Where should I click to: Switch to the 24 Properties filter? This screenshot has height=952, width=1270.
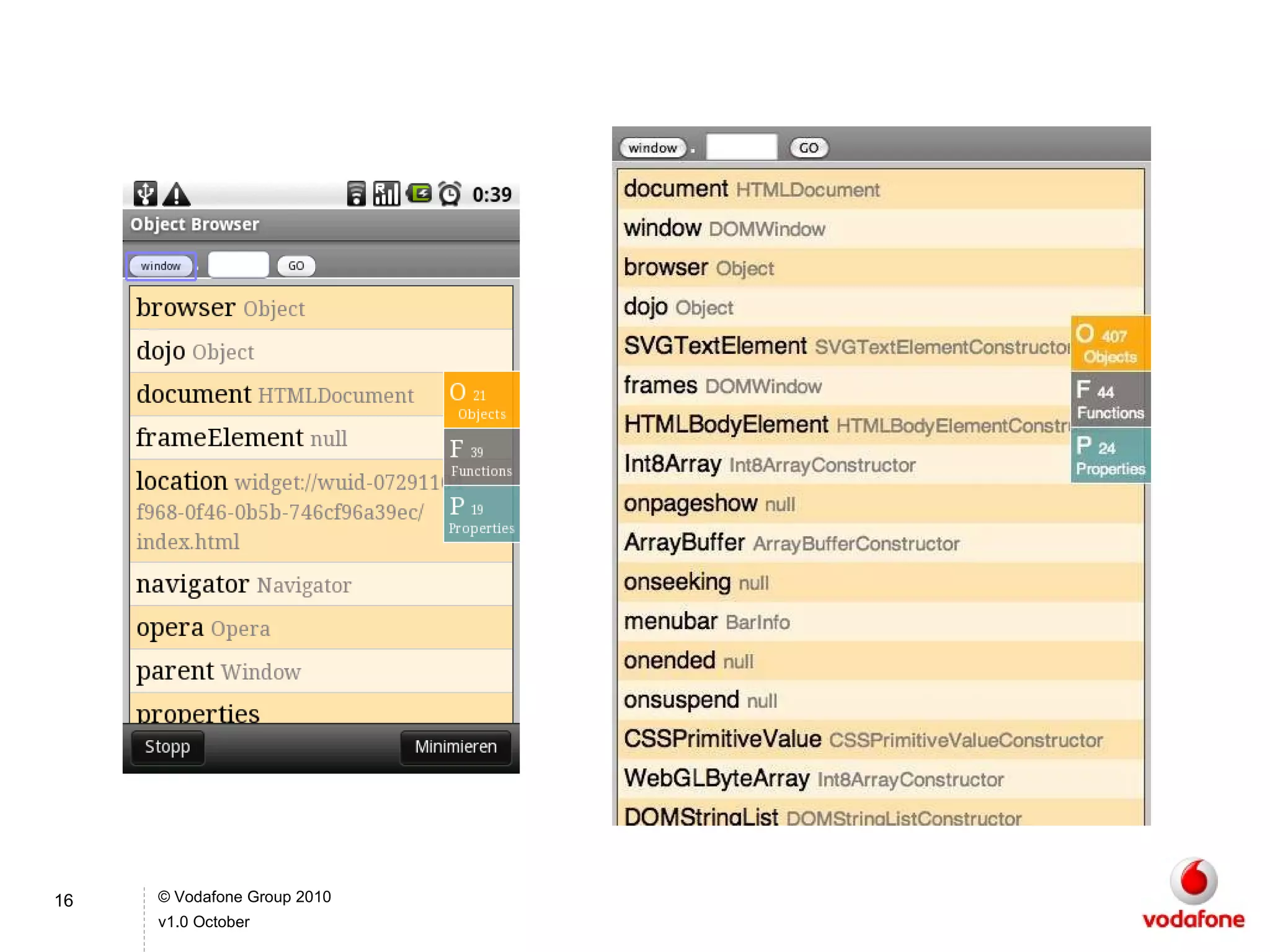1110,456
